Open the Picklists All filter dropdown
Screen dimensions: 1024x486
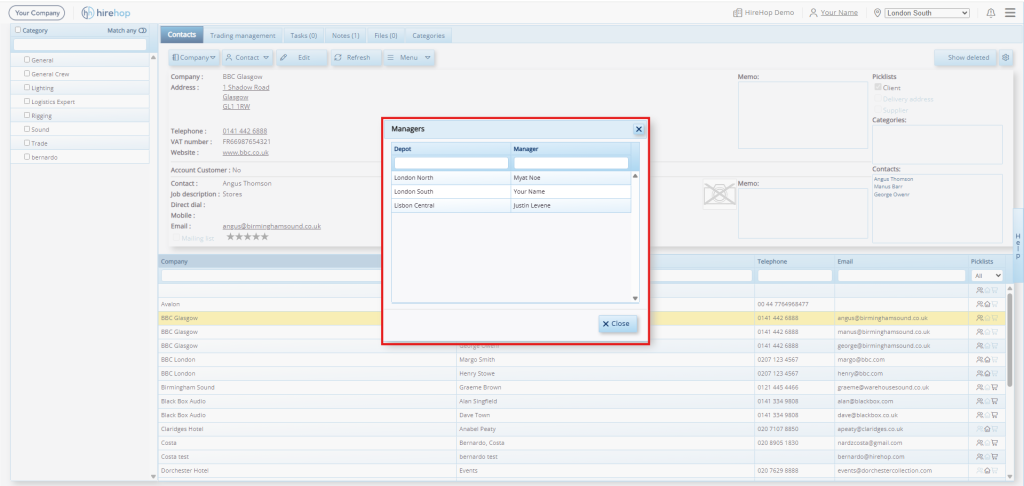[987, 276]
